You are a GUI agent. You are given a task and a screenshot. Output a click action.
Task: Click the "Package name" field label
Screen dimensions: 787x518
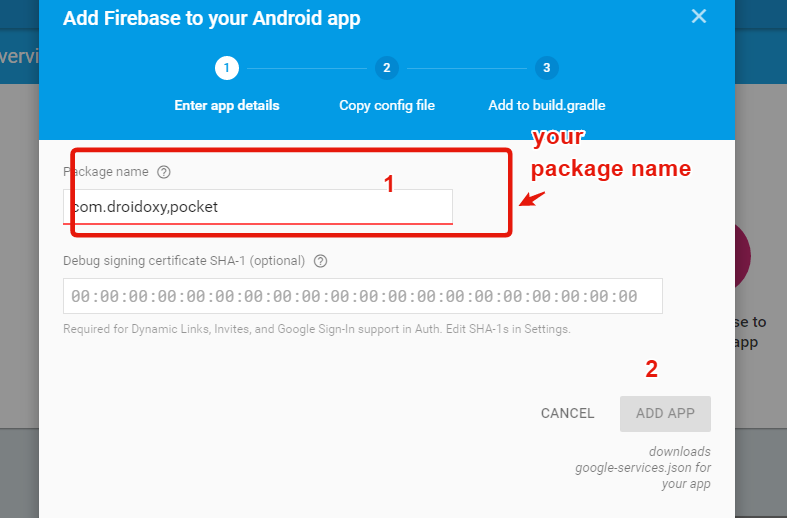coord(106,172)
